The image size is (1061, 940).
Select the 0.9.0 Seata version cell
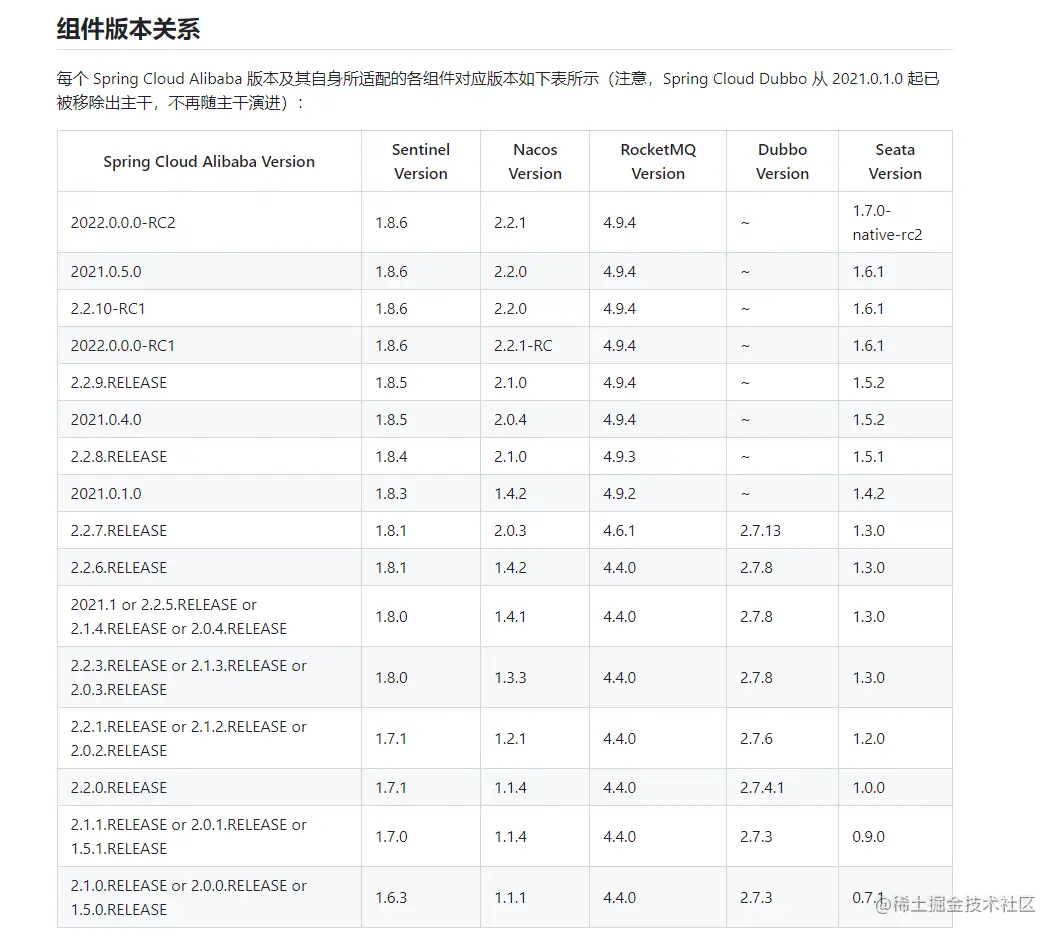click(868, 837)
